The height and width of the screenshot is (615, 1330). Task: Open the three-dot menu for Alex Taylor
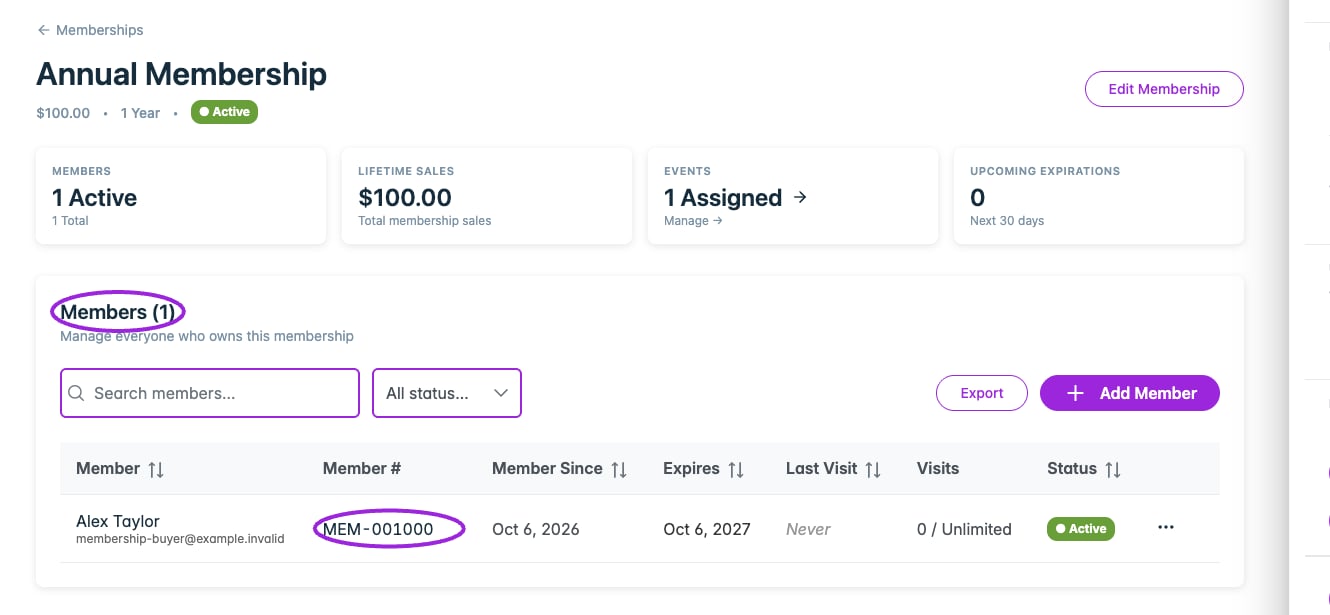point(1165,528)
